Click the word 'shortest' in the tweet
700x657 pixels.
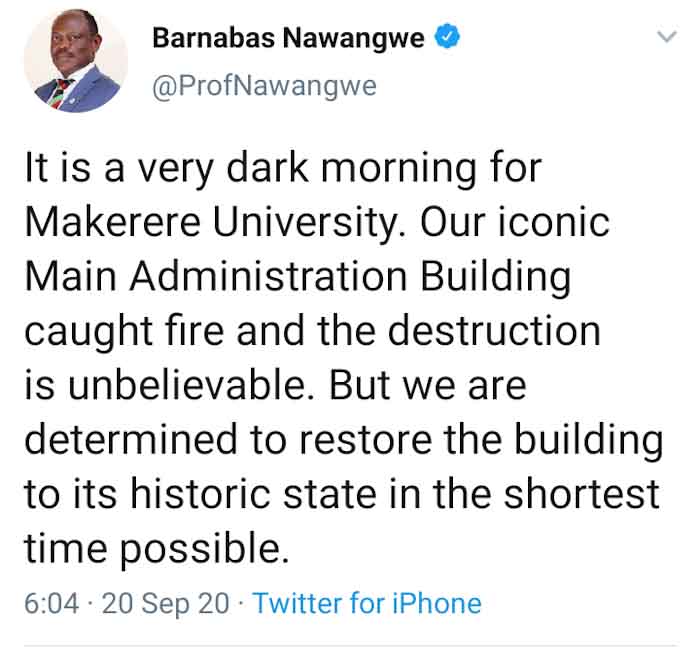point(582,494)
